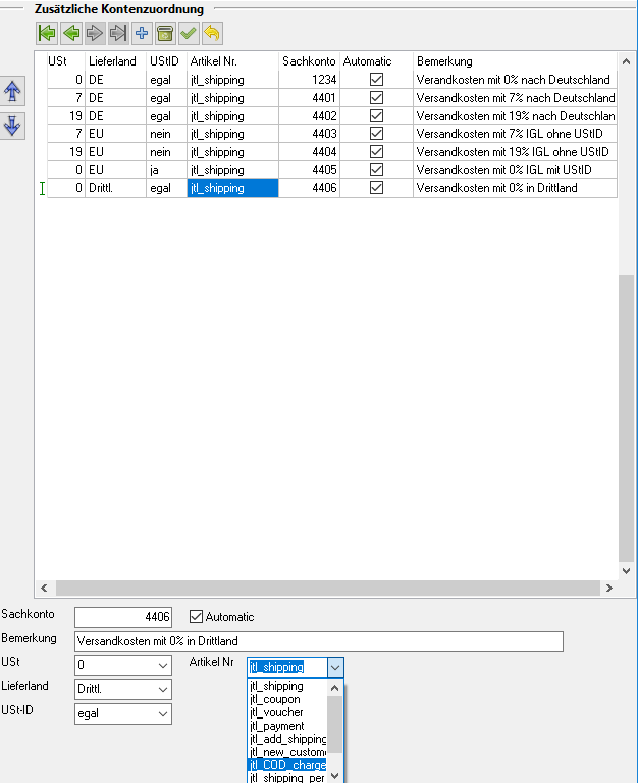
Task: Toggle Automatic checkbox below the table
Action: 197,617
